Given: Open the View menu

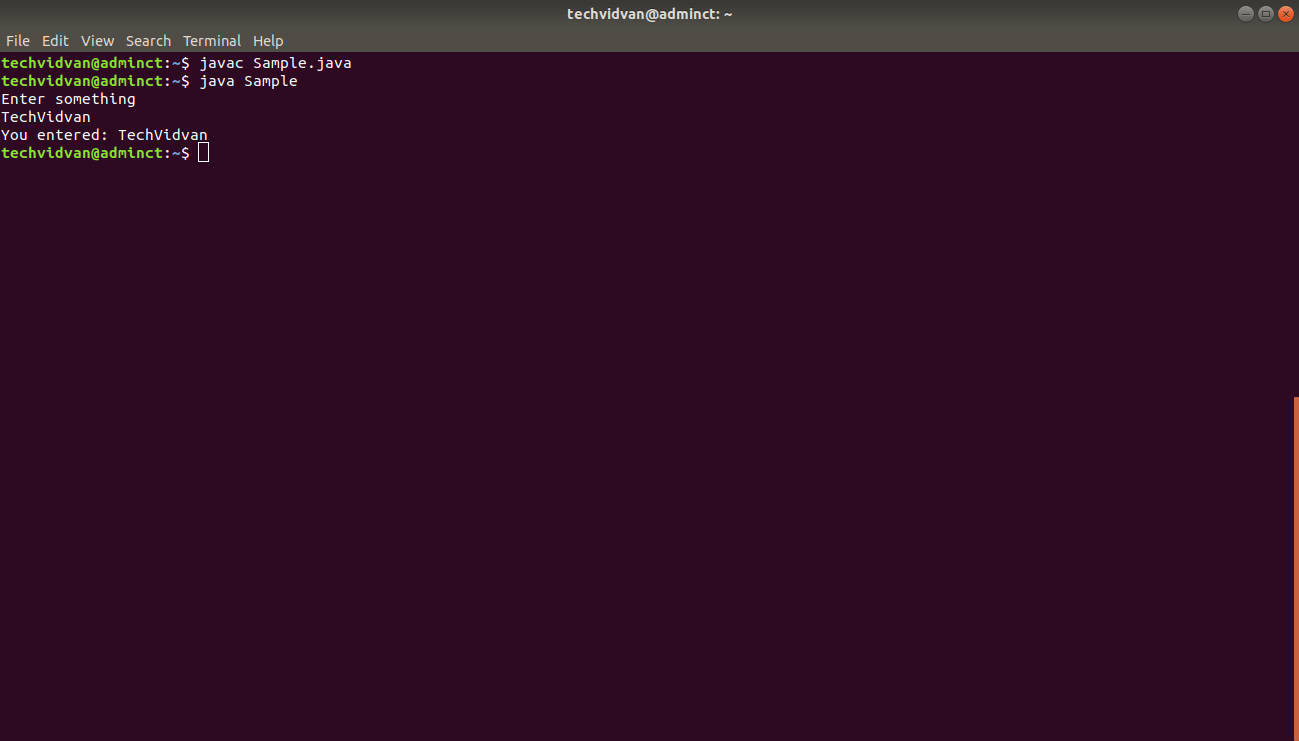Looking at the screenshot, I should tap(98, 41).
